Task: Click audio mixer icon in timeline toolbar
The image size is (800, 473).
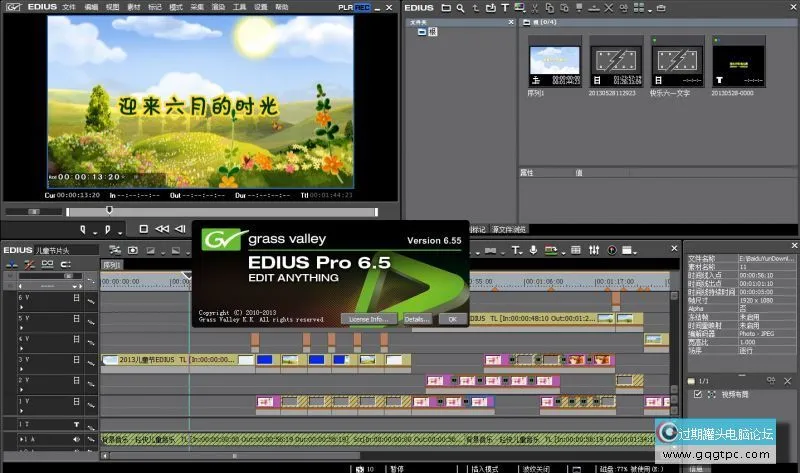Action: coord(594,250)
